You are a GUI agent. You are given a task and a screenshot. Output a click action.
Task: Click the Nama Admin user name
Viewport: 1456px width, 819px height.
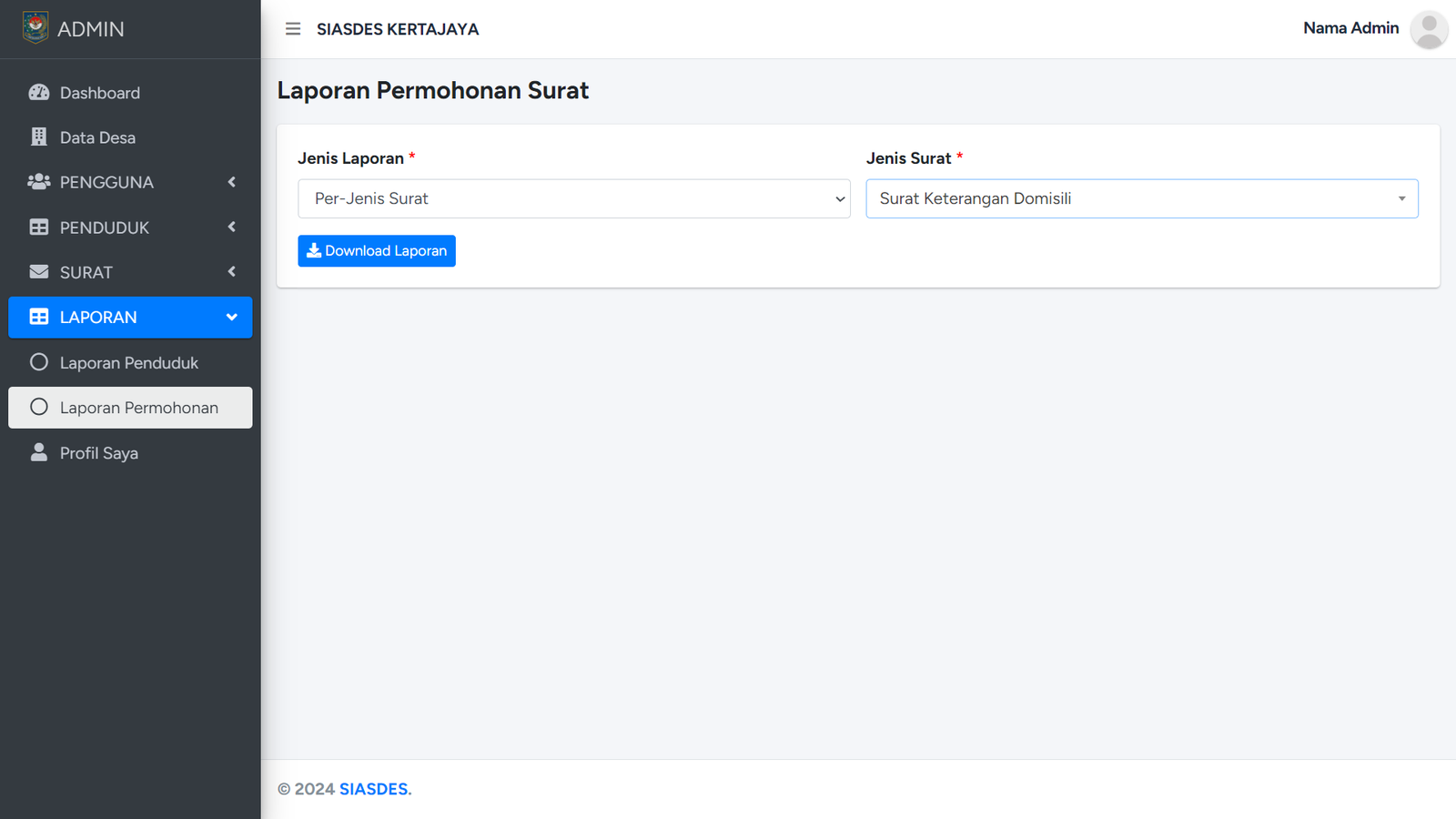click(1350, 28)
